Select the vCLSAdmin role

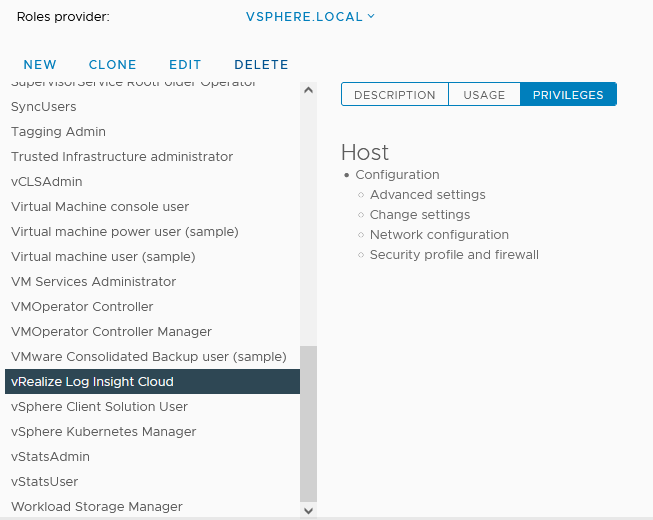tap(152, 182)
